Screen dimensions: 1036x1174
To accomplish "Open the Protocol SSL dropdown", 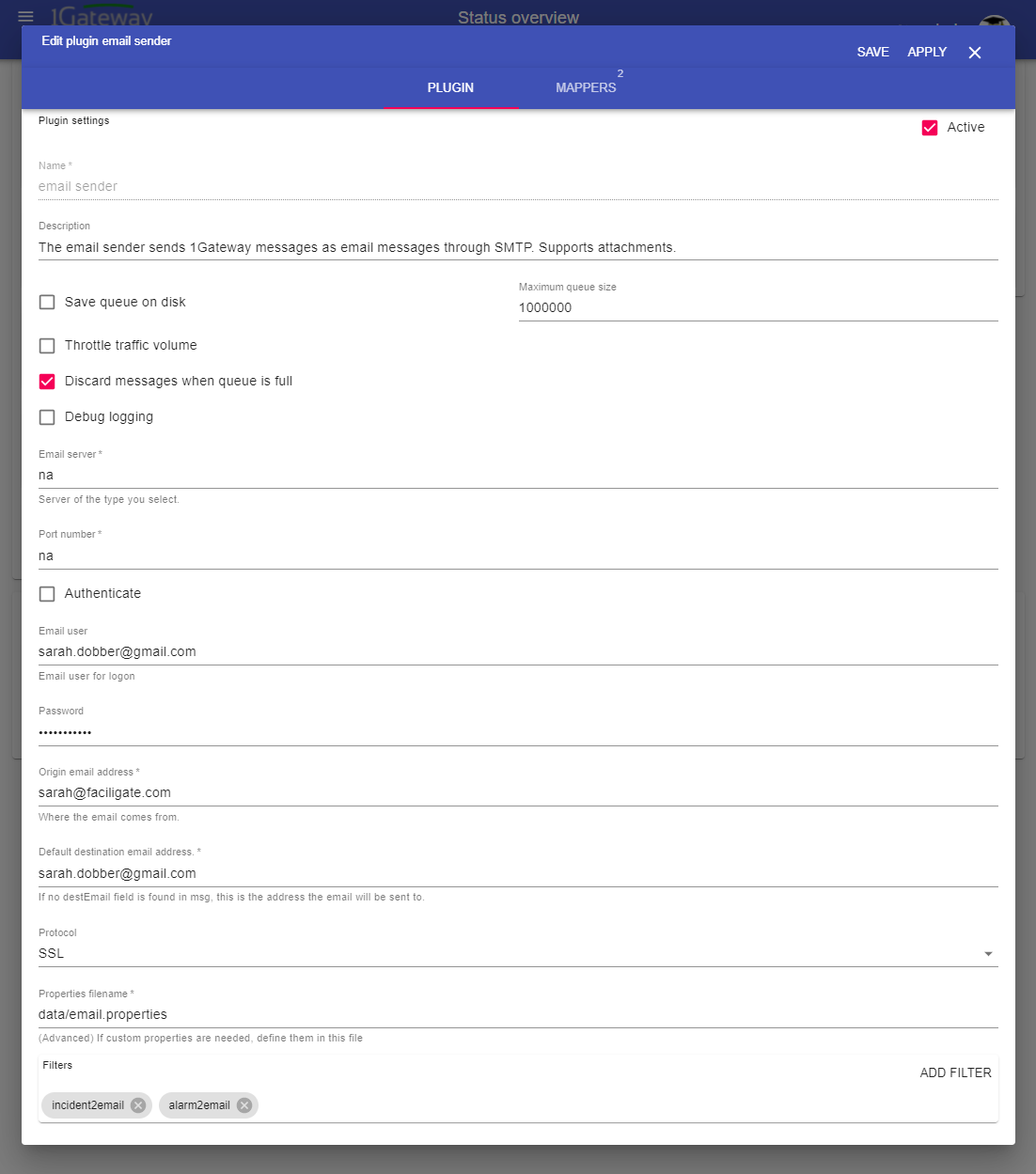I will click(x=517, y=954).
